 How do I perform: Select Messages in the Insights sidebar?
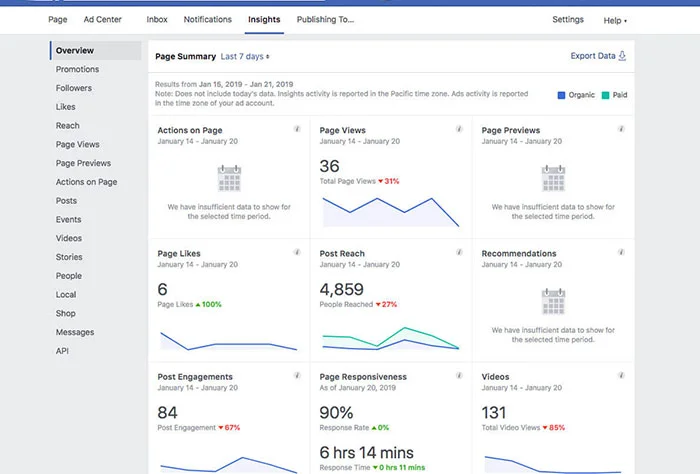pos(75,332)
